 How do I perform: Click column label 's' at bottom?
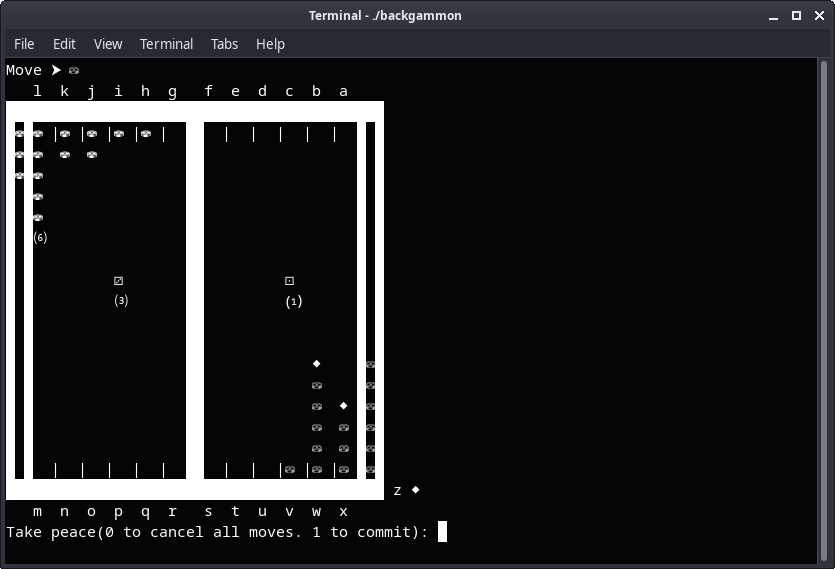208,512
